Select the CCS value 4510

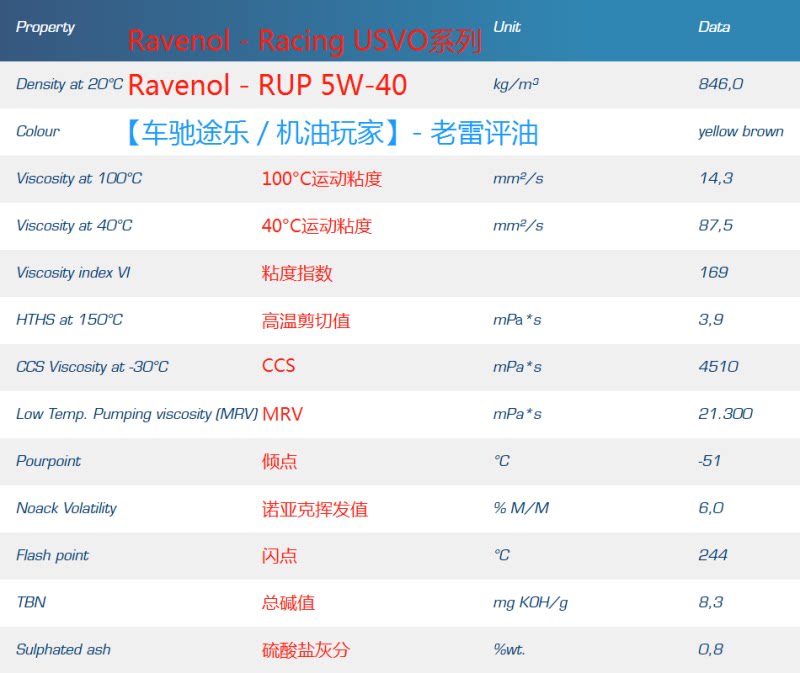[718, 366]
